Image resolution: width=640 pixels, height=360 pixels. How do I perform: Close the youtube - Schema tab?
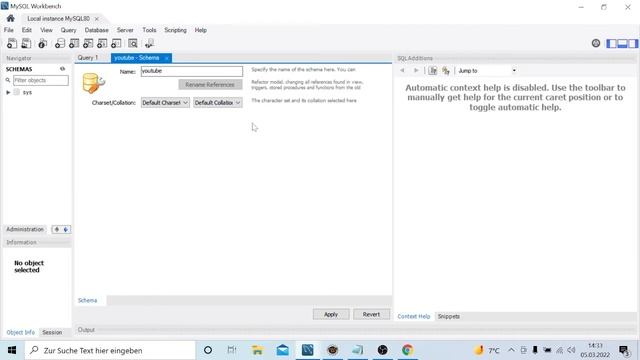coord(167,58)
